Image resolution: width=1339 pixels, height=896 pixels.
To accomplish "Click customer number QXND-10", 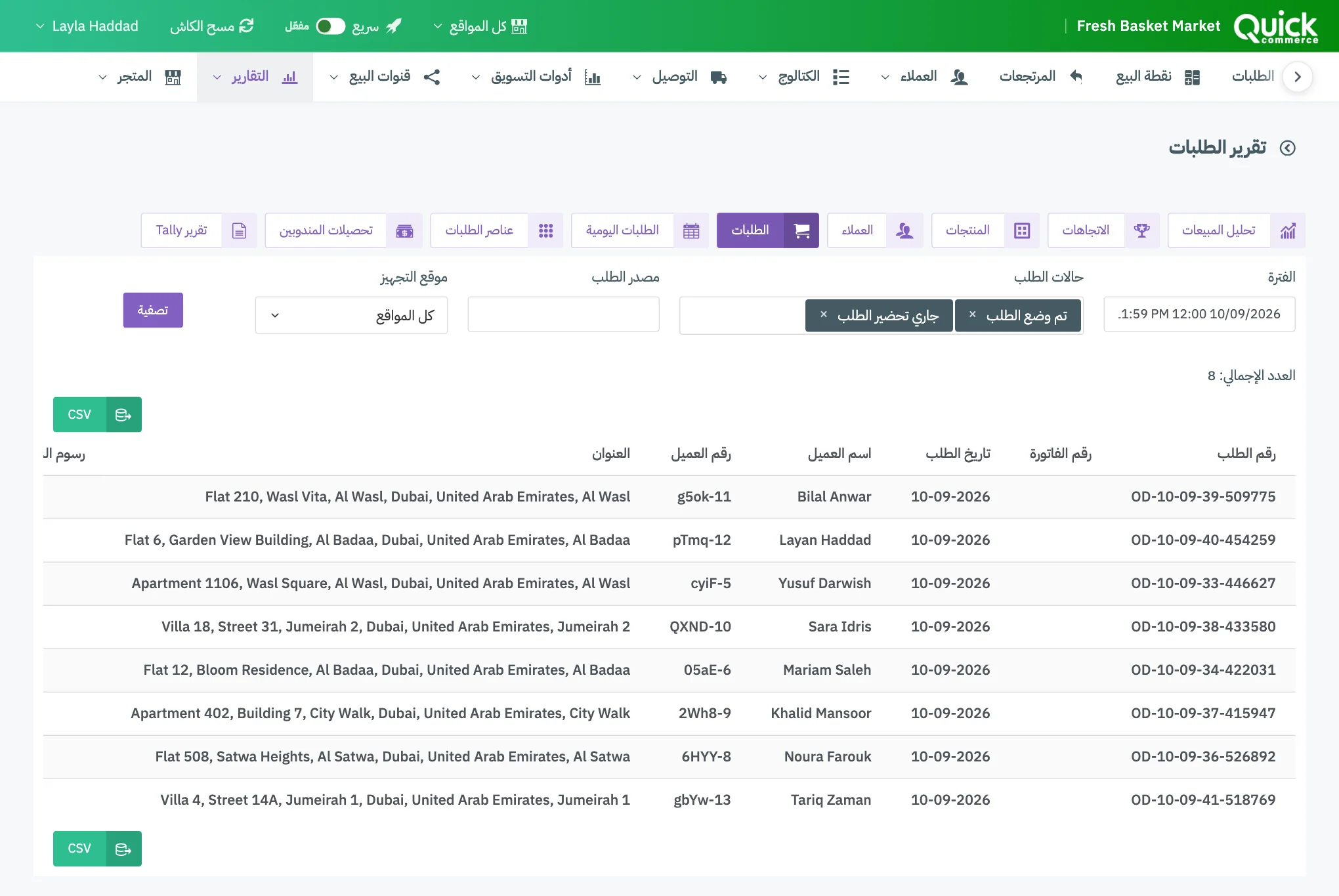I will pyautogui.click(x=700, y=627).
